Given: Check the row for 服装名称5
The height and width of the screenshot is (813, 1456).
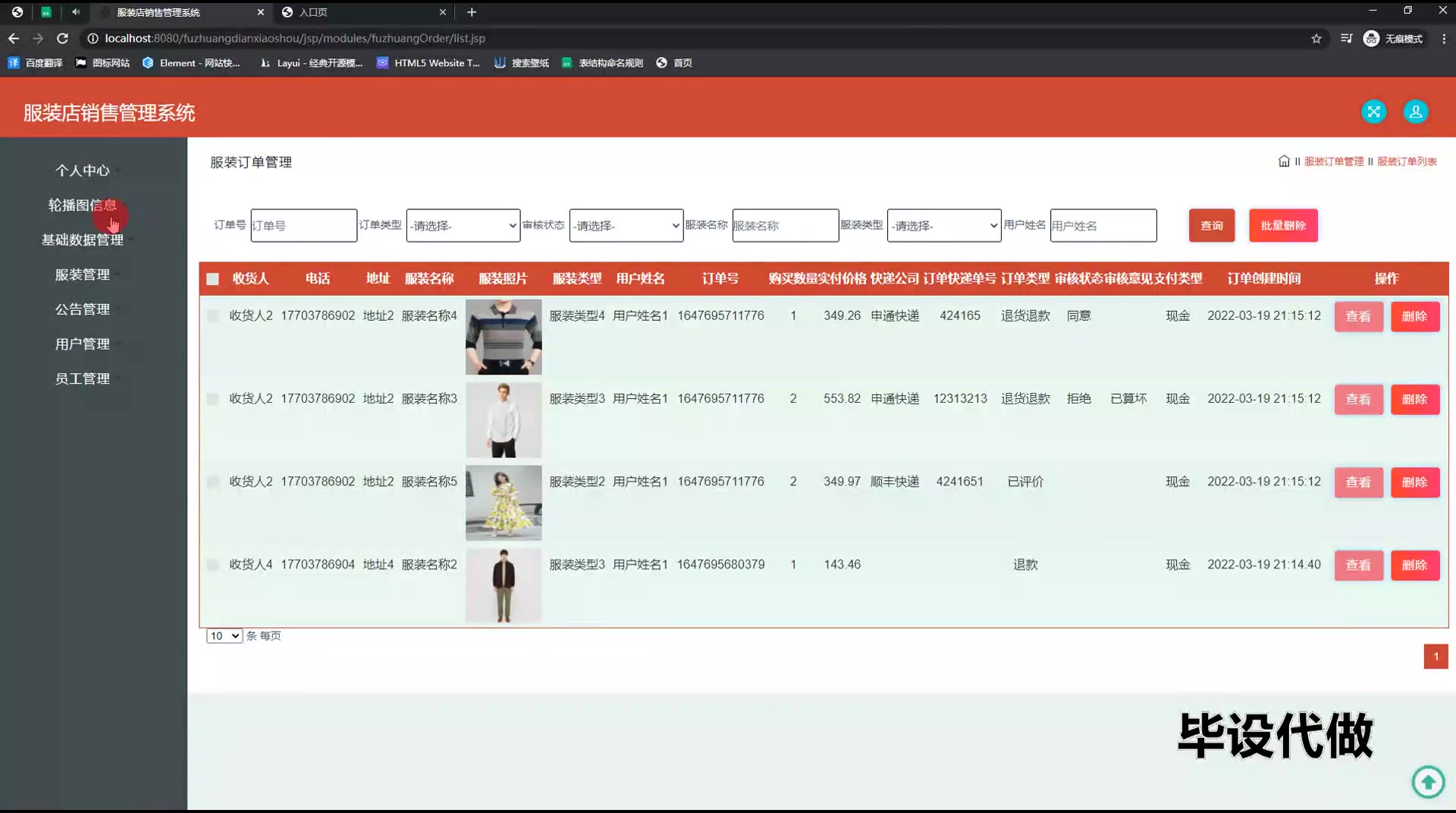Looking at the screenshot, I should point(212,482).
